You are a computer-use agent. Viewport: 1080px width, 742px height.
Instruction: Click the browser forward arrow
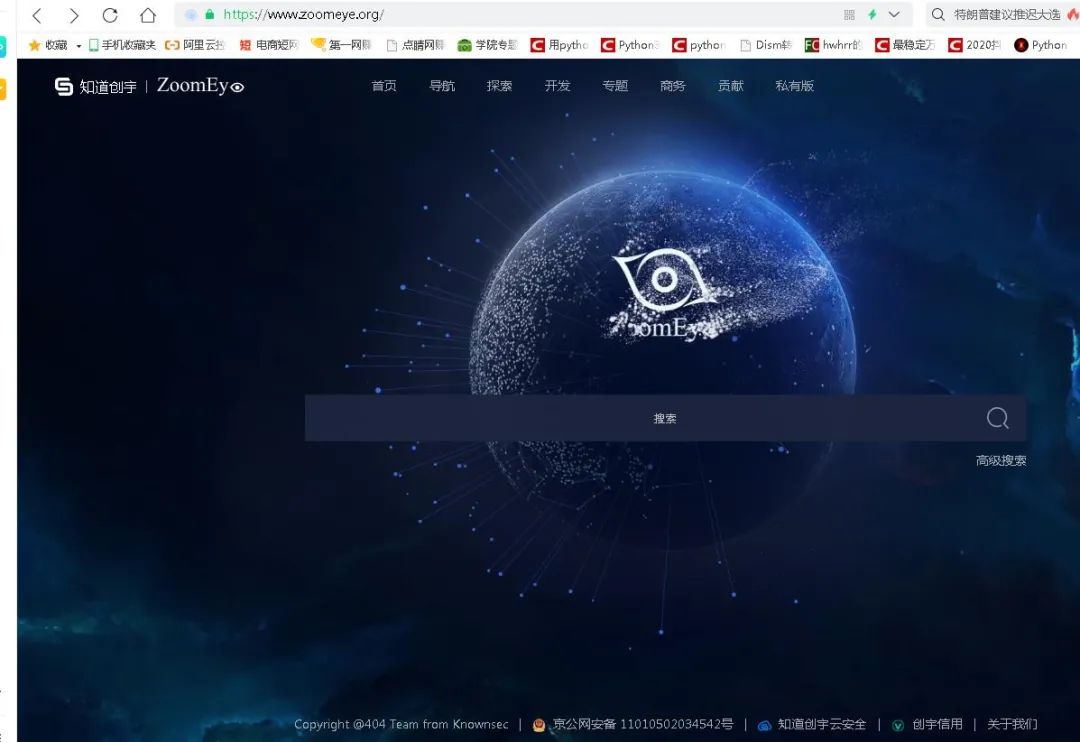(74, 15)
